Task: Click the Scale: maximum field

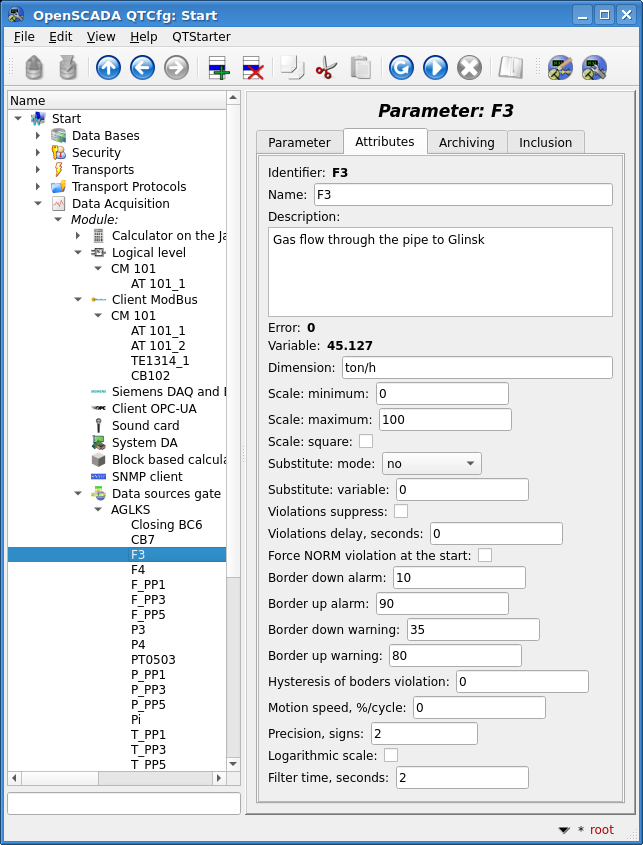Action: point(445,419)
